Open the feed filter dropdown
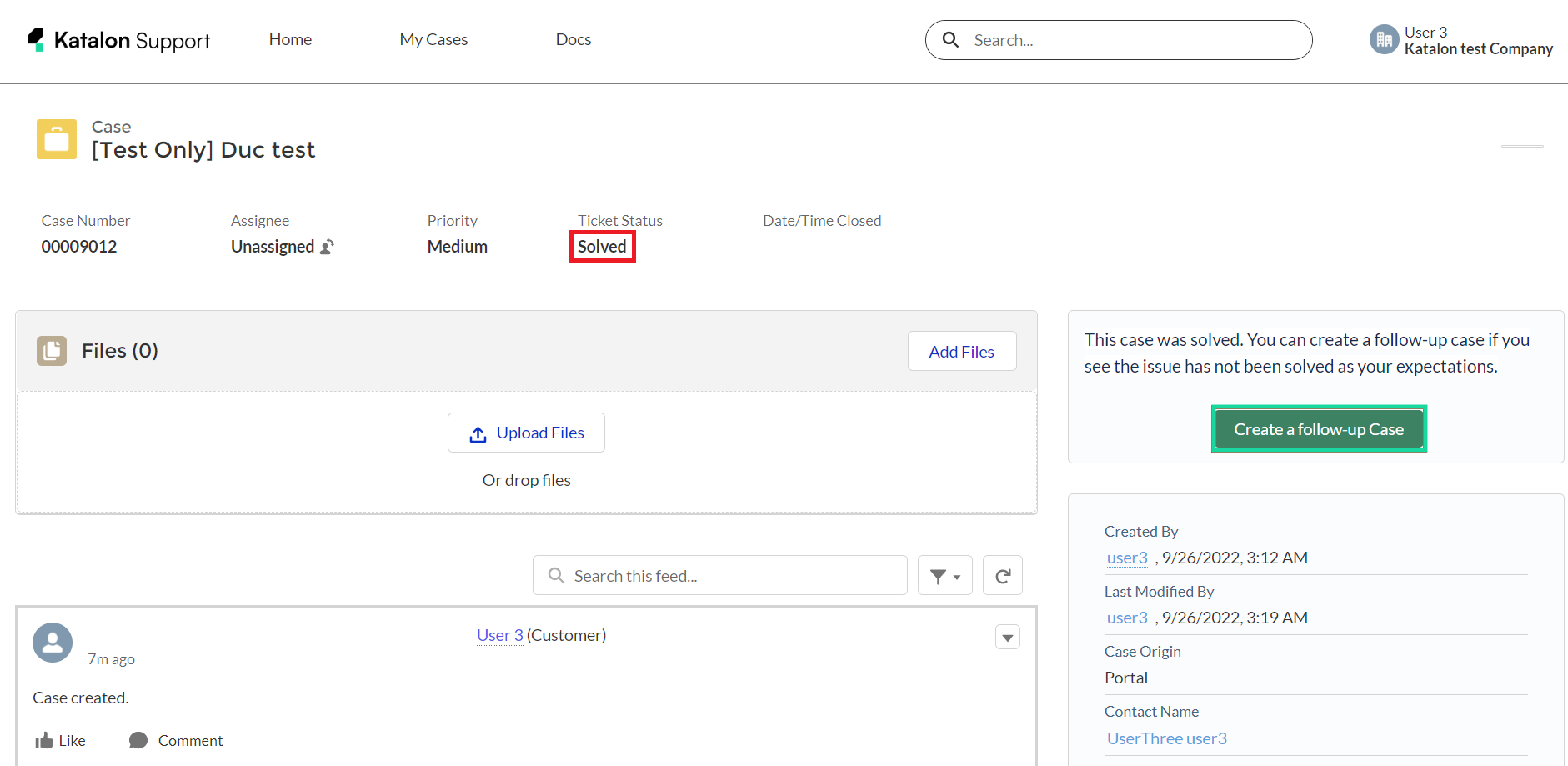The image size is (1568, 766). pyautogui.click(x=944, y=576)
